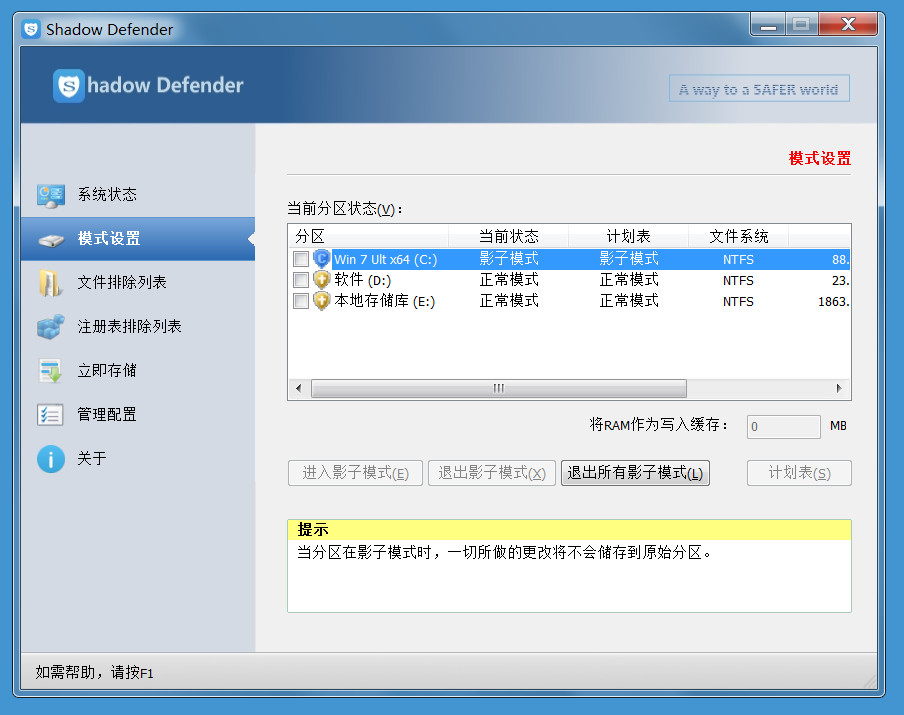Click the 1863. value in E: row
Viewport: 904px width, 715px height.
pos(834,302)
